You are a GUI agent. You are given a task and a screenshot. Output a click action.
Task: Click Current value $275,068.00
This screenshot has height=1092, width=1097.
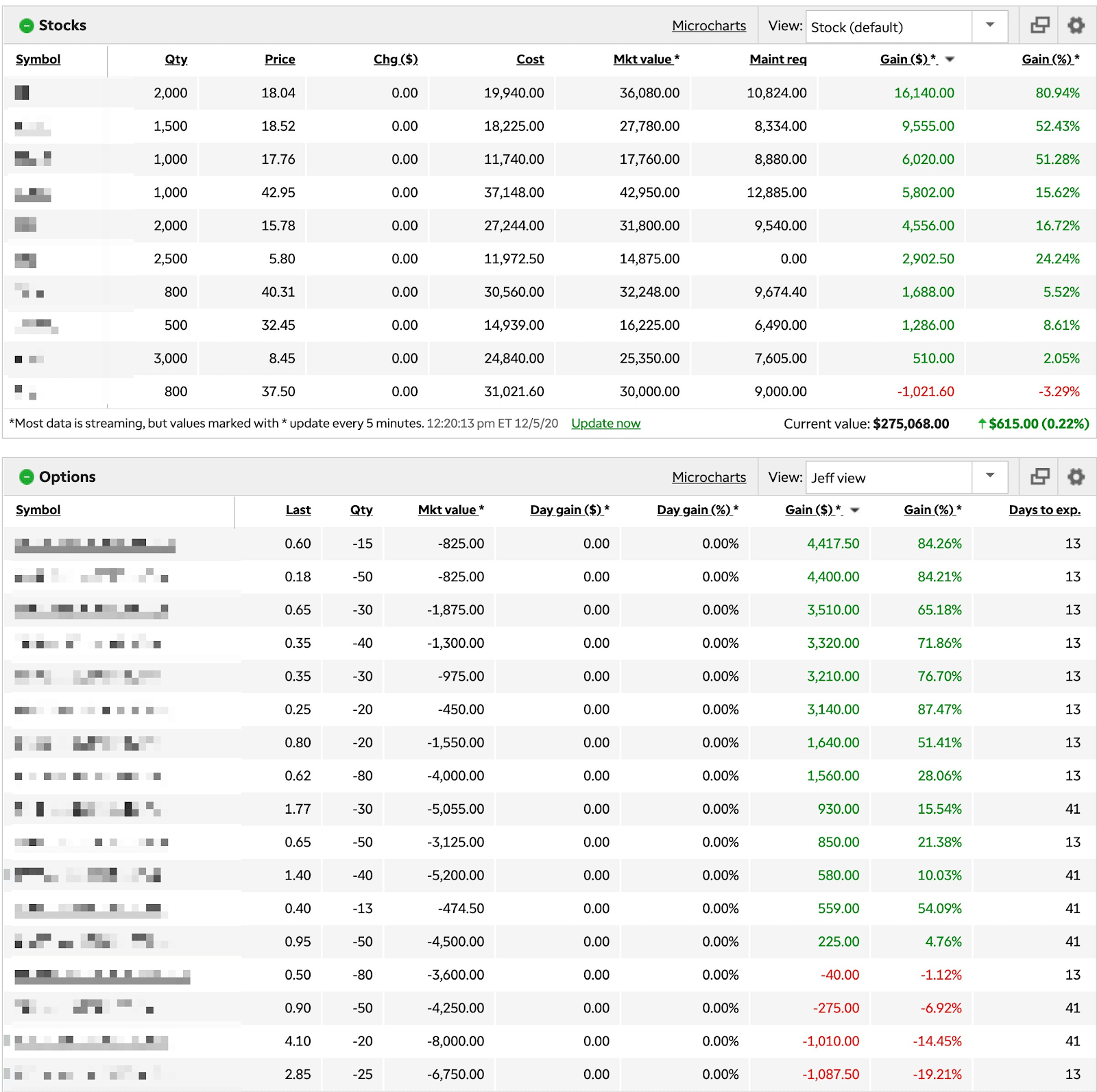866,424
